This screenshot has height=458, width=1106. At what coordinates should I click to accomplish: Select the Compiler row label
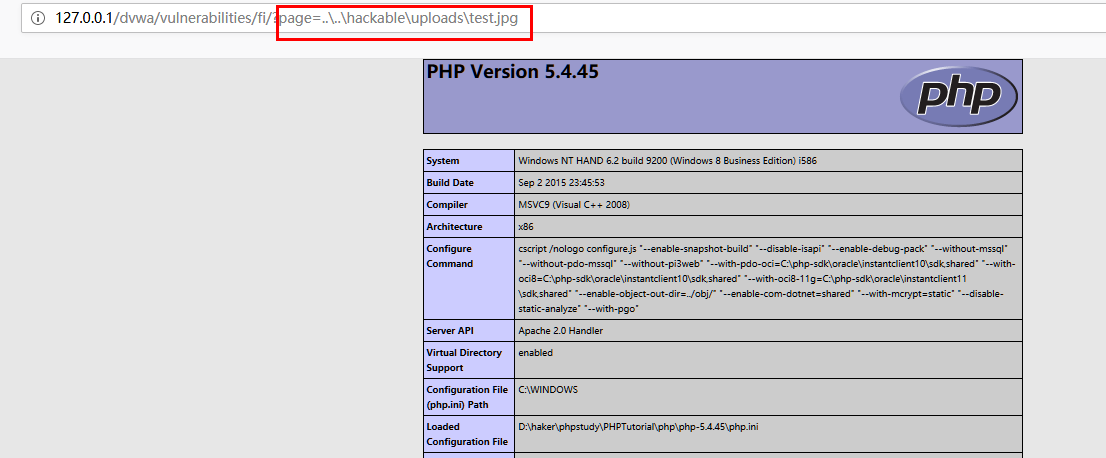tap(447, 205)
